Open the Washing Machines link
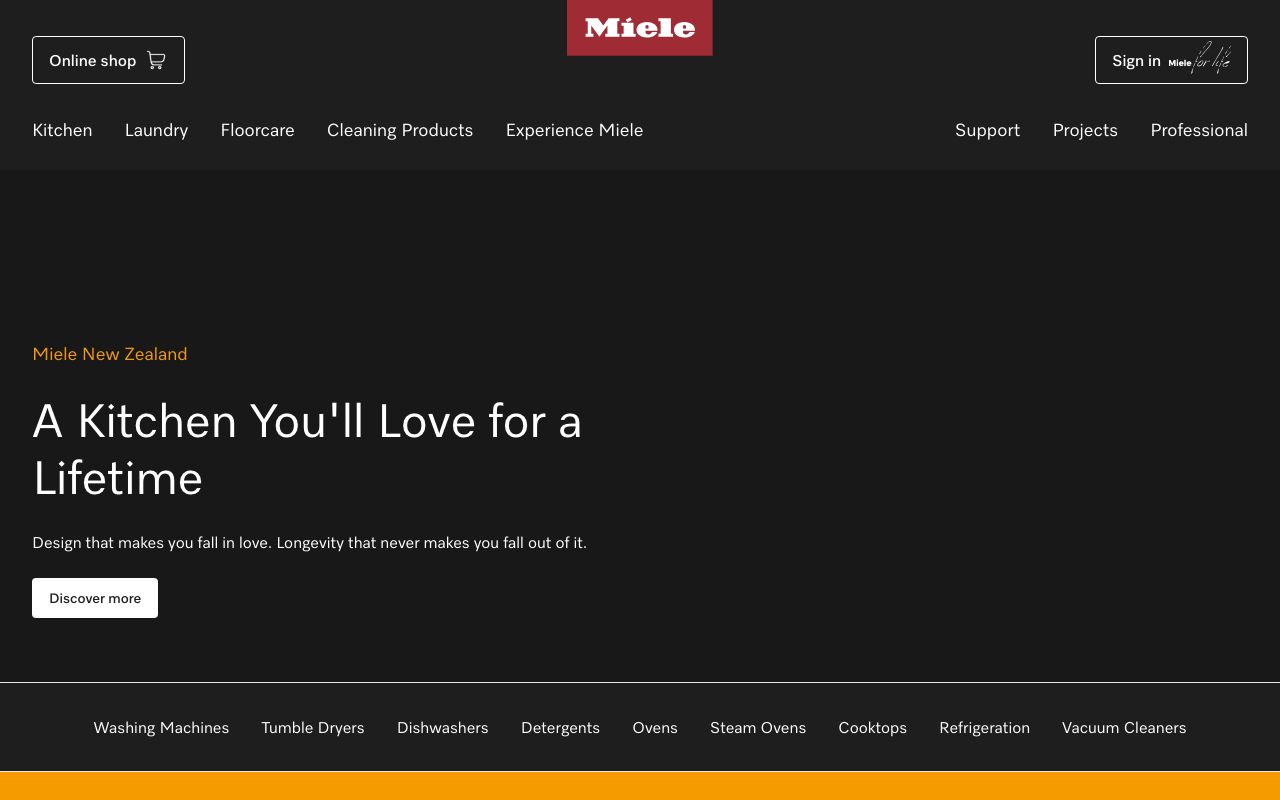This screenshot has width=1280, height=800. (161, 728)
